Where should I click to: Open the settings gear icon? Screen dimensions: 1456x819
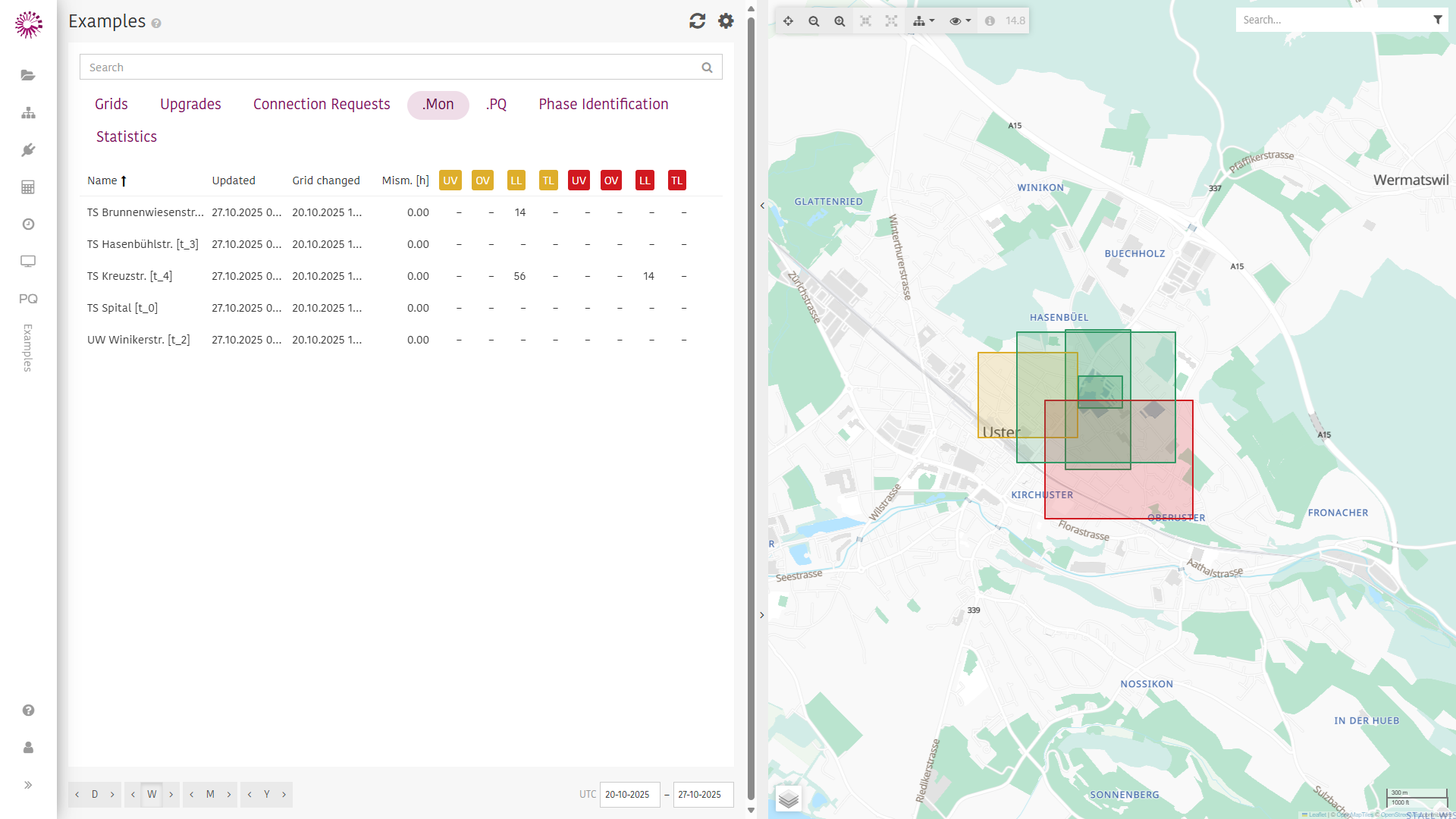pyautogui.click(x=726, y=21)
